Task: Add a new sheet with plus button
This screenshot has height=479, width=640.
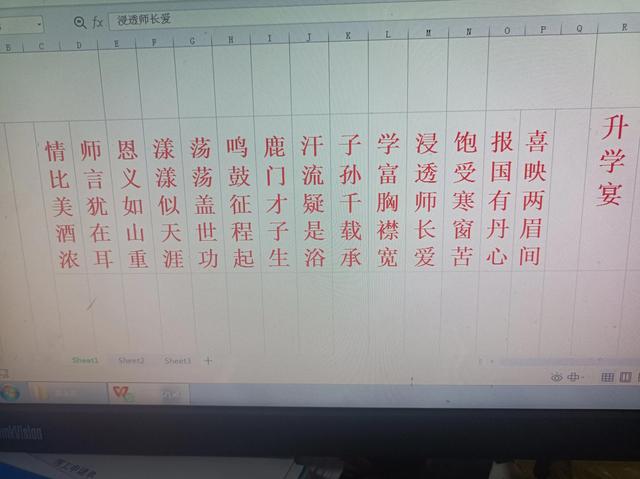Action: (x=208, y=361)
